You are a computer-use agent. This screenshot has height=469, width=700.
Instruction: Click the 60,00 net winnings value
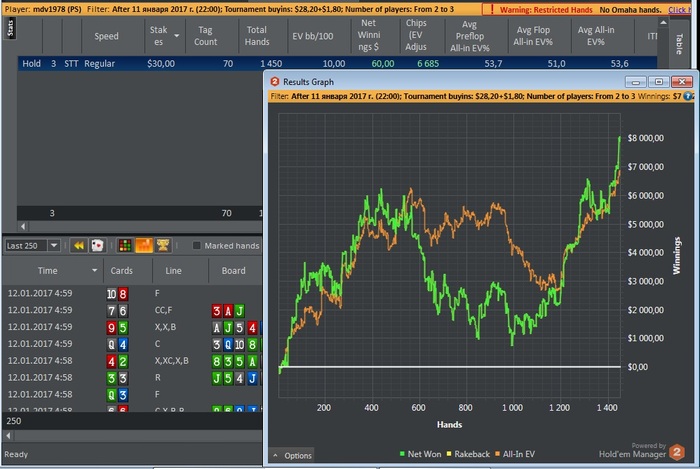(x=383, y=63)
